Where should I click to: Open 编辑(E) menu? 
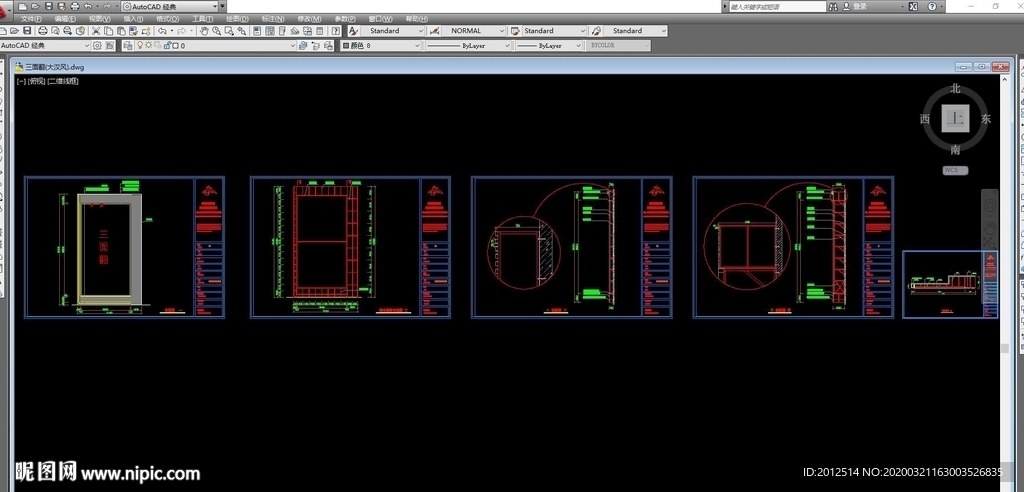65,19
